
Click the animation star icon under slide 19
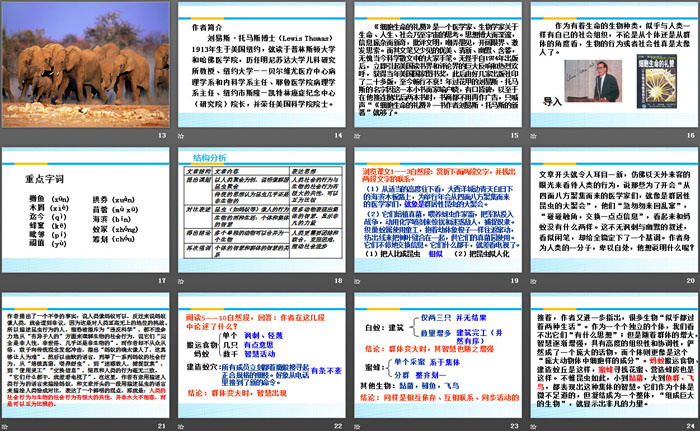(x=357, y=281)
